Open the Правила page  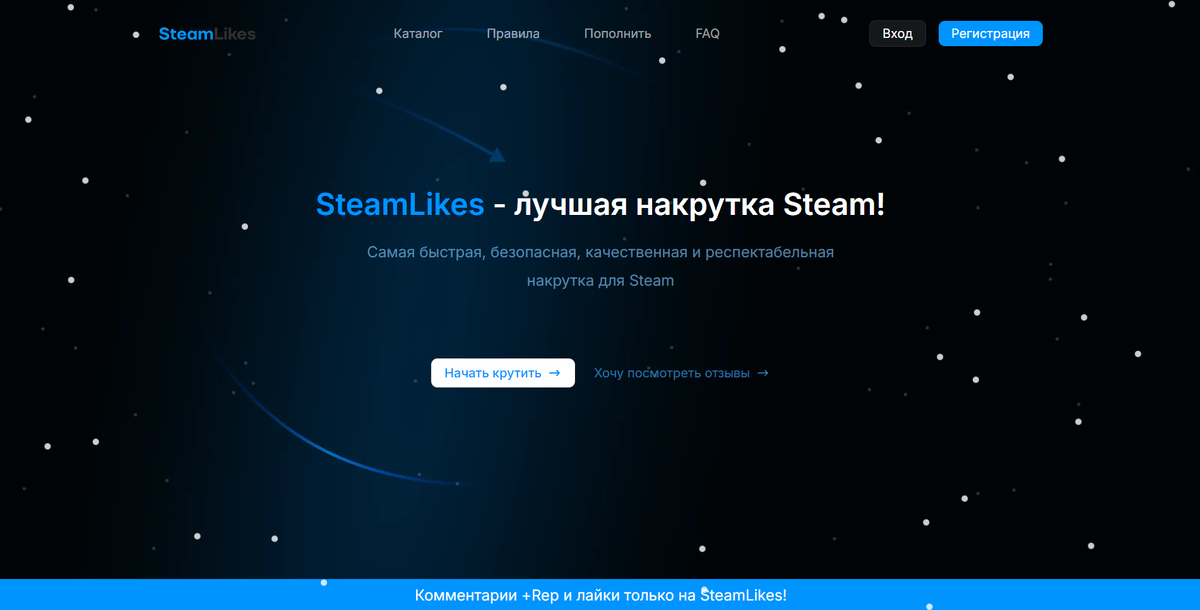513,34
